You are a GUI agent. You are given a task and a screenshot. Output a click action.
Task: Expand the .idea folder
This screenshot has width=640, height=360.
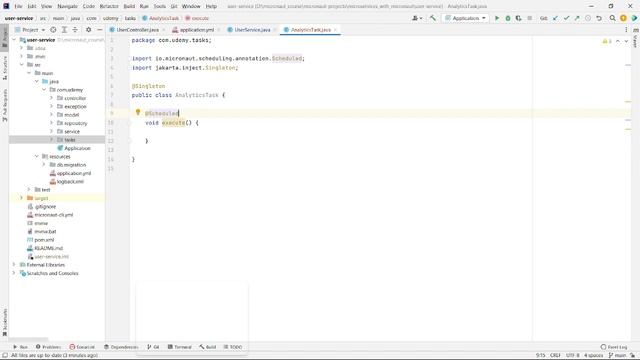pos(22,48)
